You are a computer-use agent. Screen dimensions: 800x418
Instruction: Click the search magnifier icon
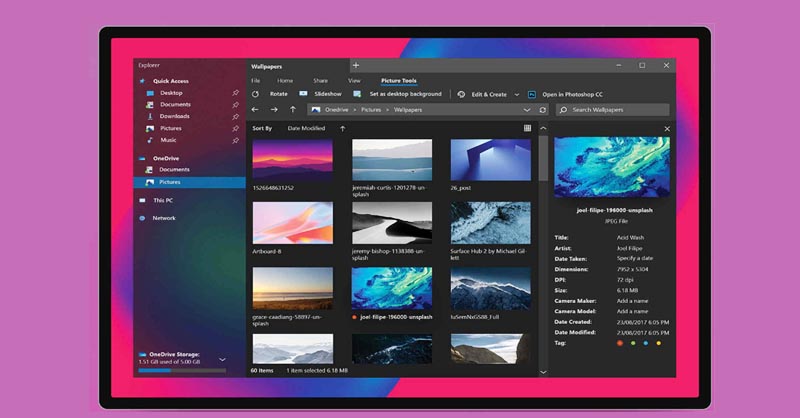(x=563, y=110)
